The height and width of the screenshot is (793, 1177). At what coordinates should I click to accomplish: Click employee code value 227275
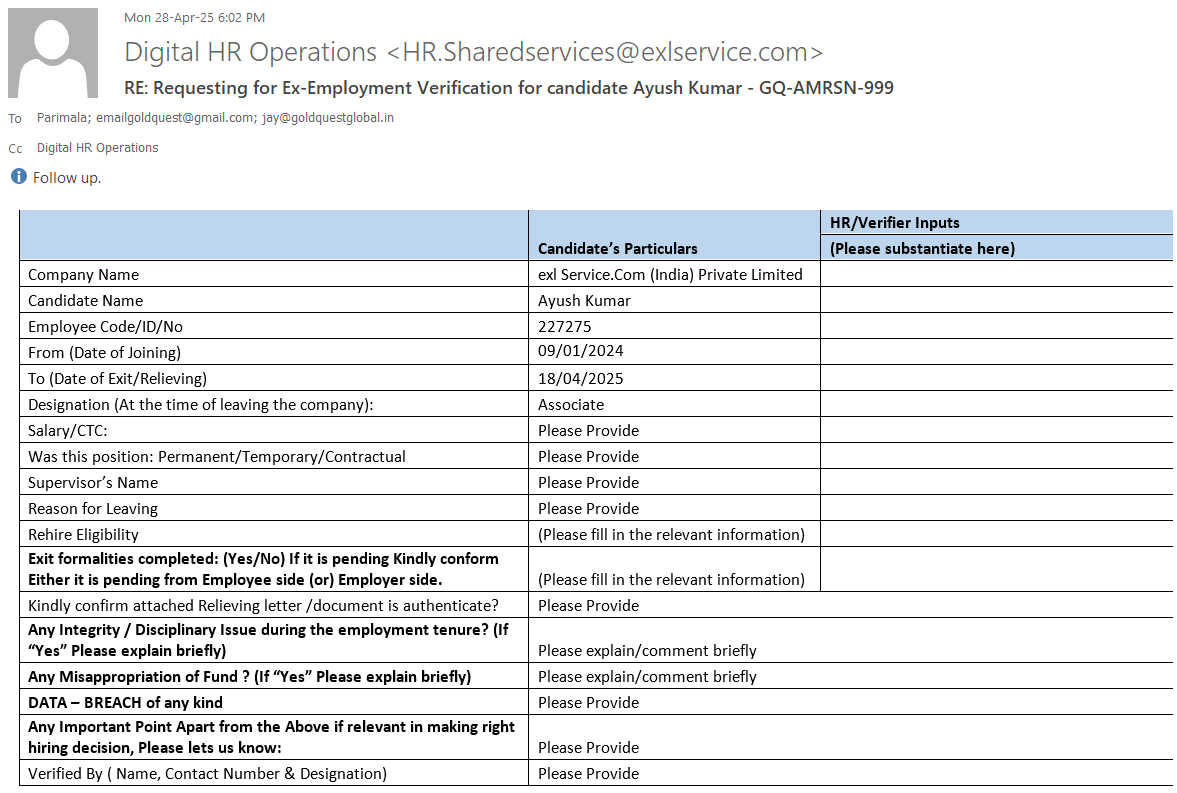point(564,327)
